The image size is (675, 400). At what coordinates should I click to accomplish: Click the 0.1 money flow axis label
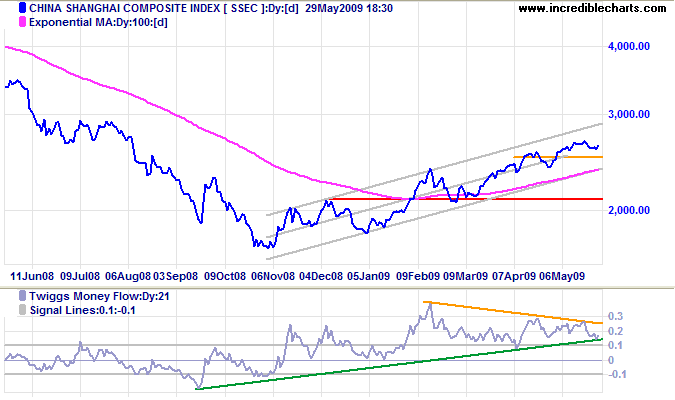616,345
